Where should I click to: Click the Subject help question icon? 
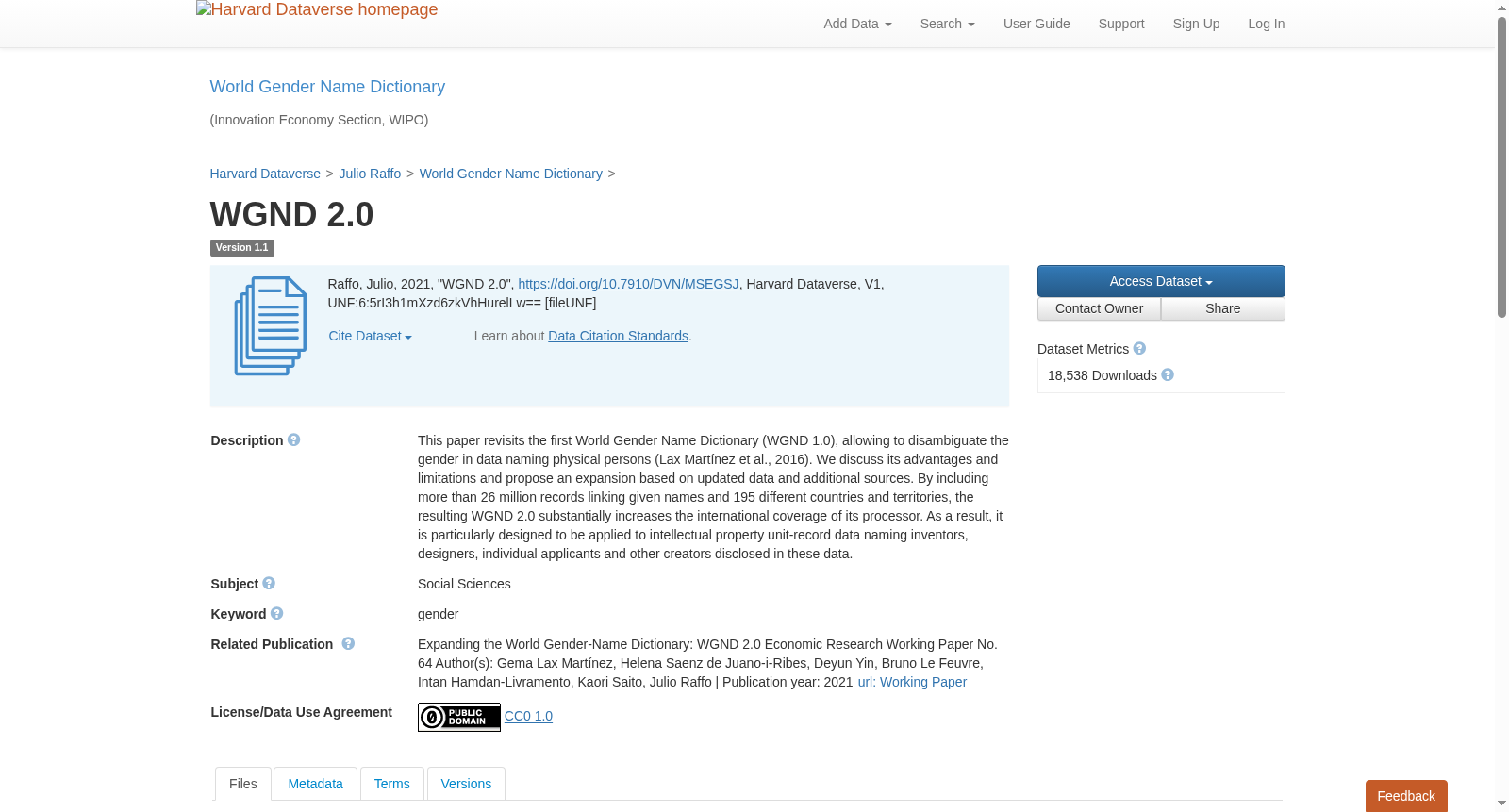click(x=269, y=584)
